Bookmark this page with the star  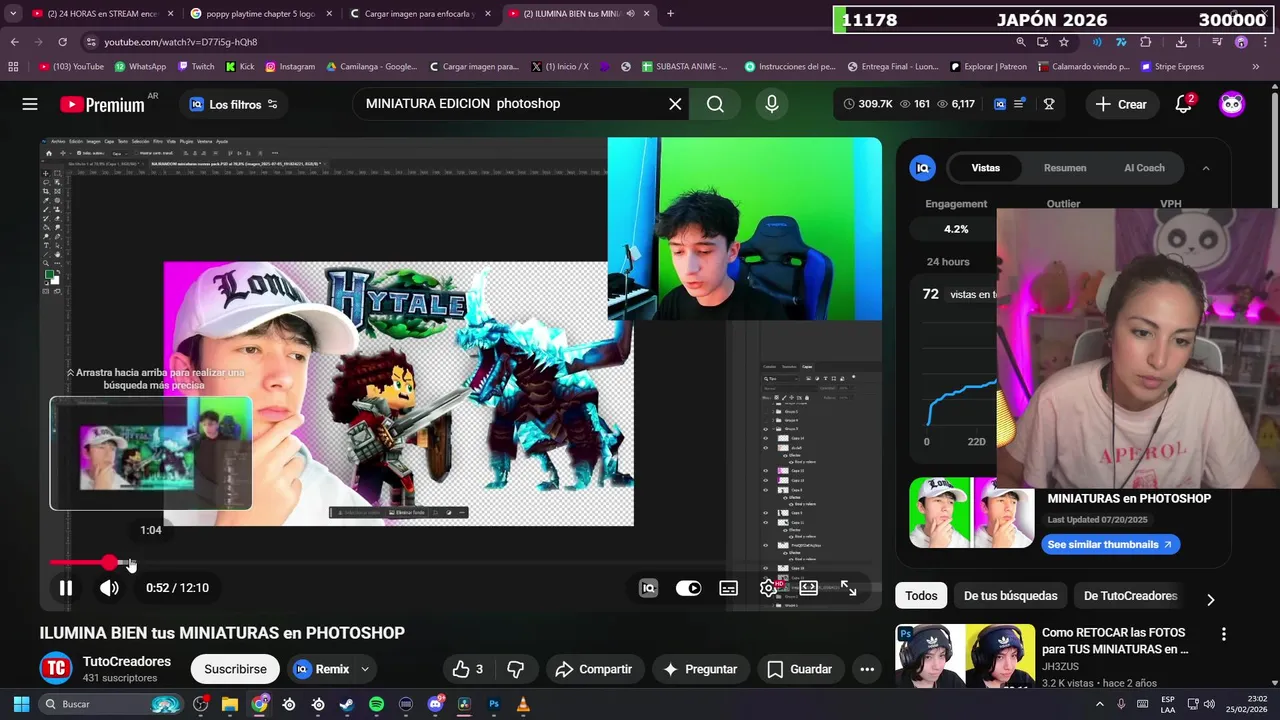point(1064,42)
